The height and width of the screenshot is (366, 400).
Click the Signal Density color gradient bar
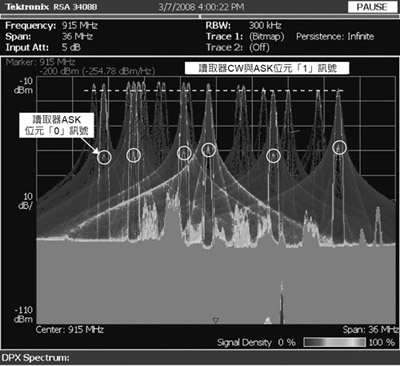(x=335, y=342)
